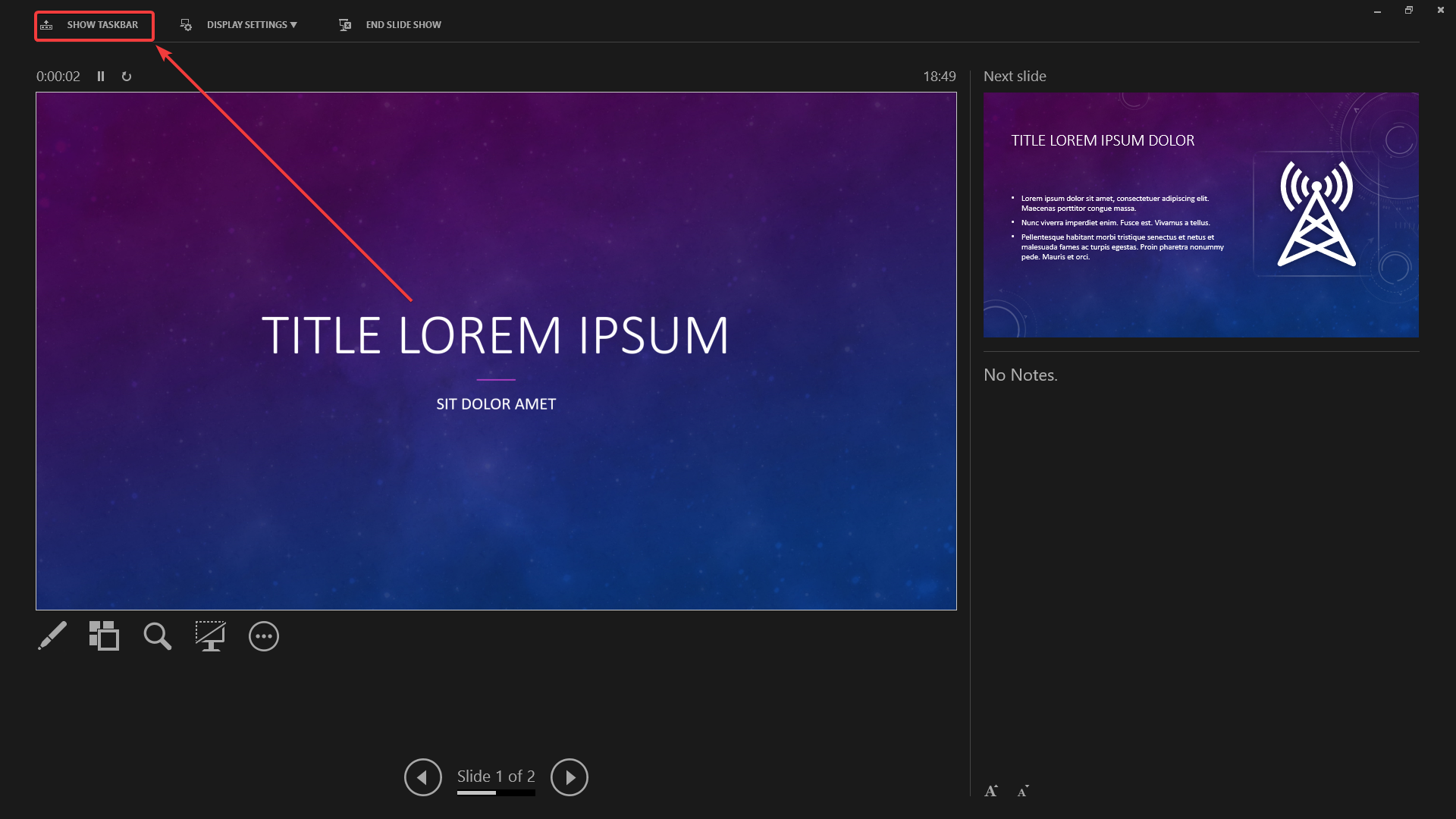Image resolution: width=1456 pixels, height=819 pixels.
Task: Click the clock reading 18:49
Action: click(x=940, y=77)
